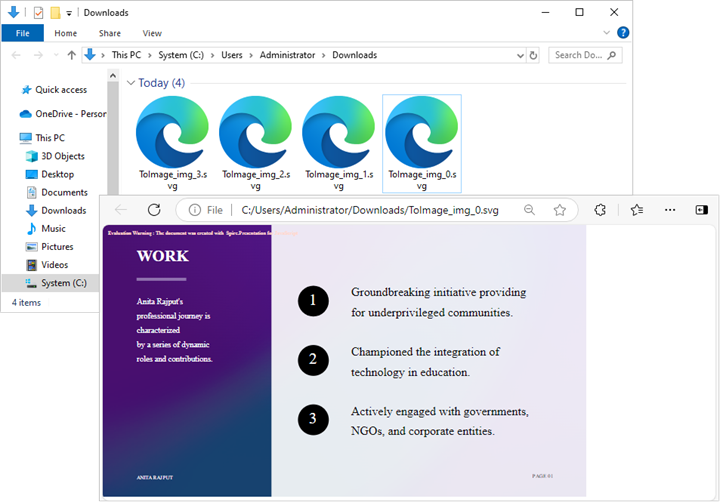720x502 pixels.
Task: Select file ToImage_img_1.svg
Action: click(x=339, y=143)
